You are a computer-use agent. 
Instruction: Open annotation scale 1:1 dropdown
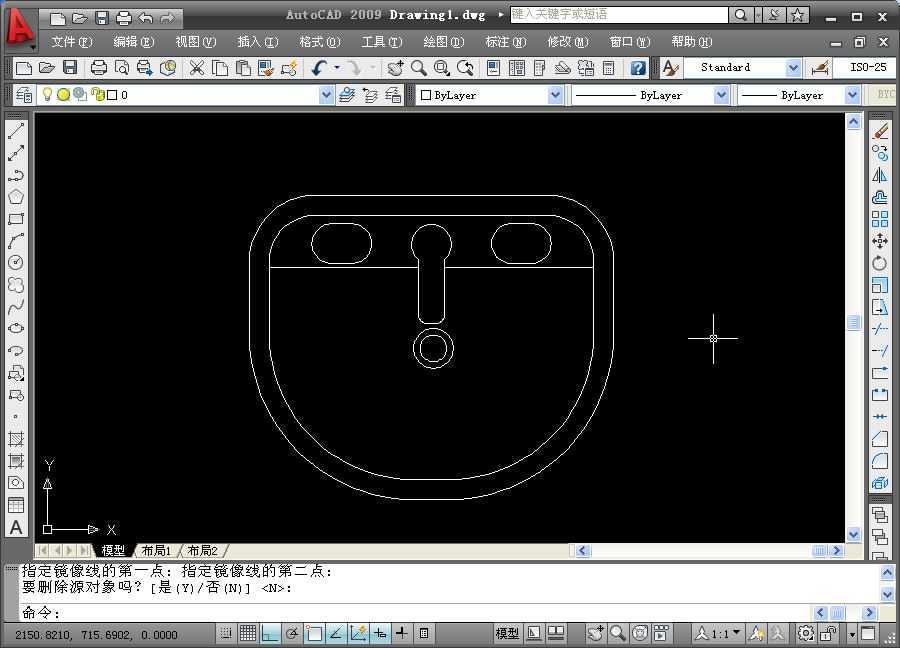(736, 632)
